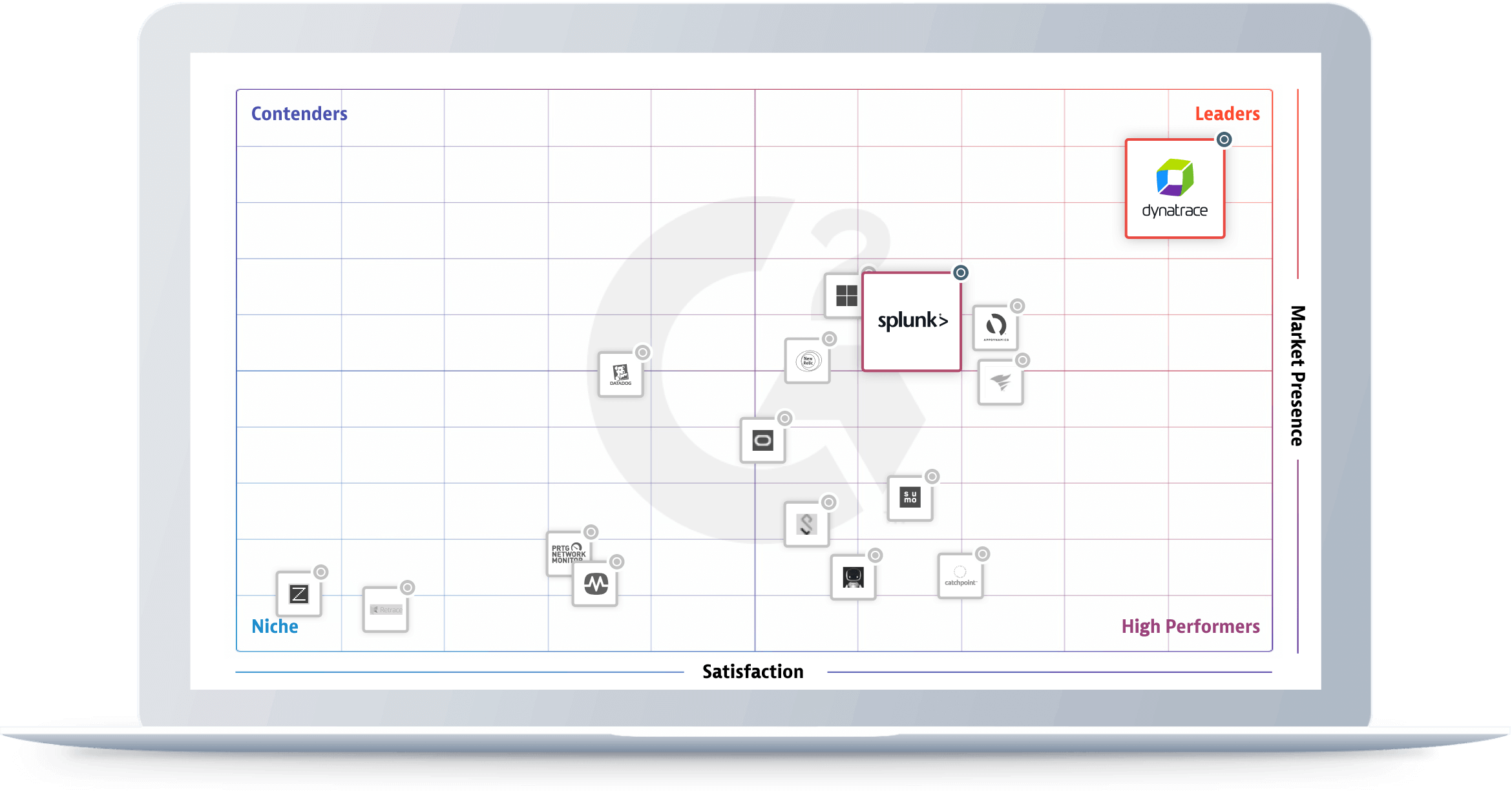1512x793 pixels.
Task: Click the circle marker on Retrace tile
Action: click(408, 588)
